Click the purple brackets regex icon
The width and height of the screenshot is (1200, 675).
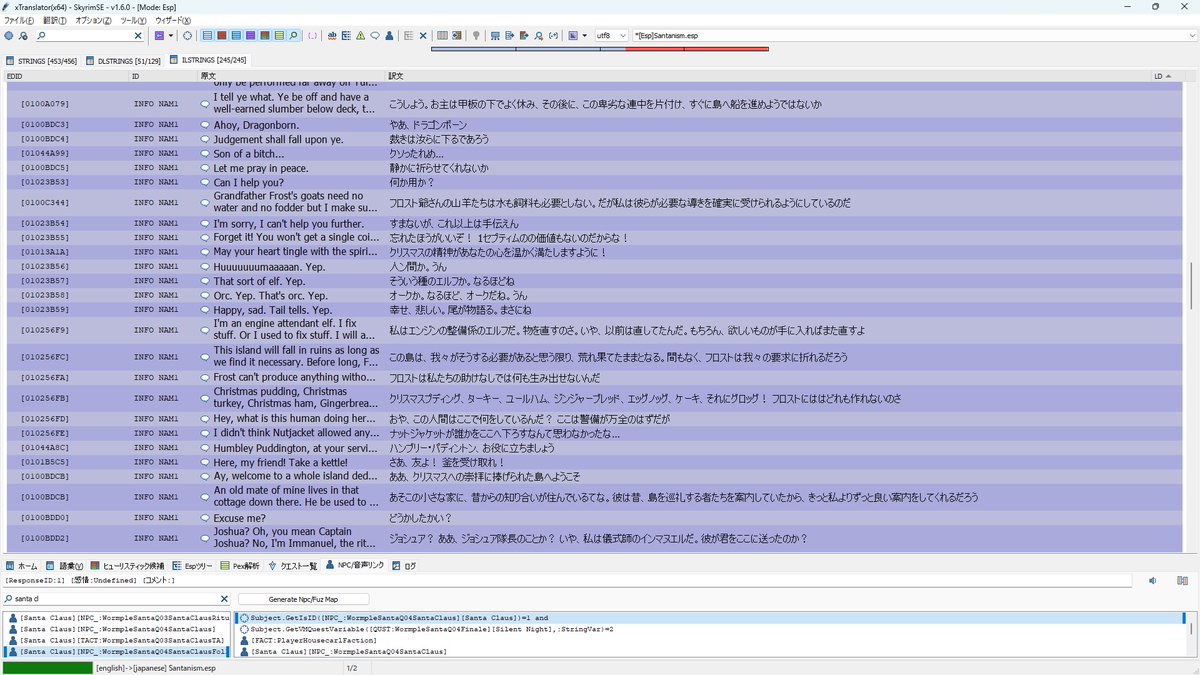tap(313, 35)
